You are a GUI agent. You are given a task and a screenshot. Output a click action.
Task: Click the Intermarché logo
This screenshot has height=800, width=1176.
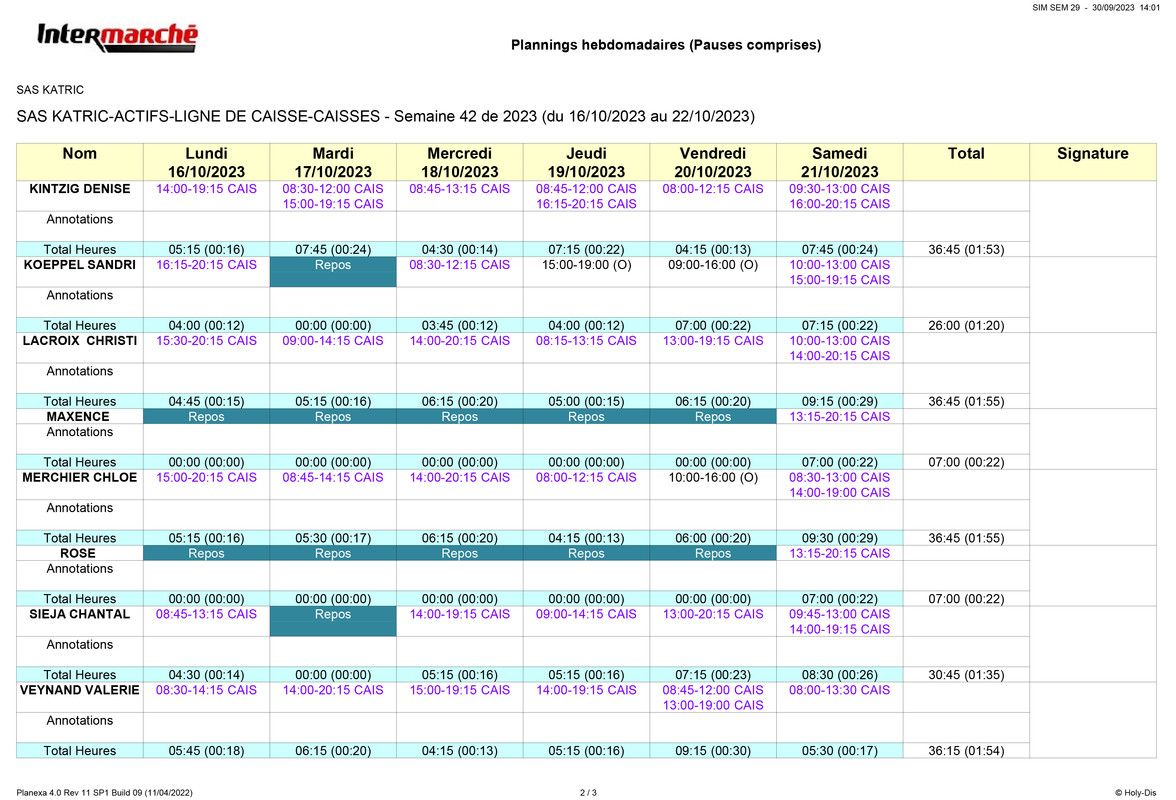point(118,37)
